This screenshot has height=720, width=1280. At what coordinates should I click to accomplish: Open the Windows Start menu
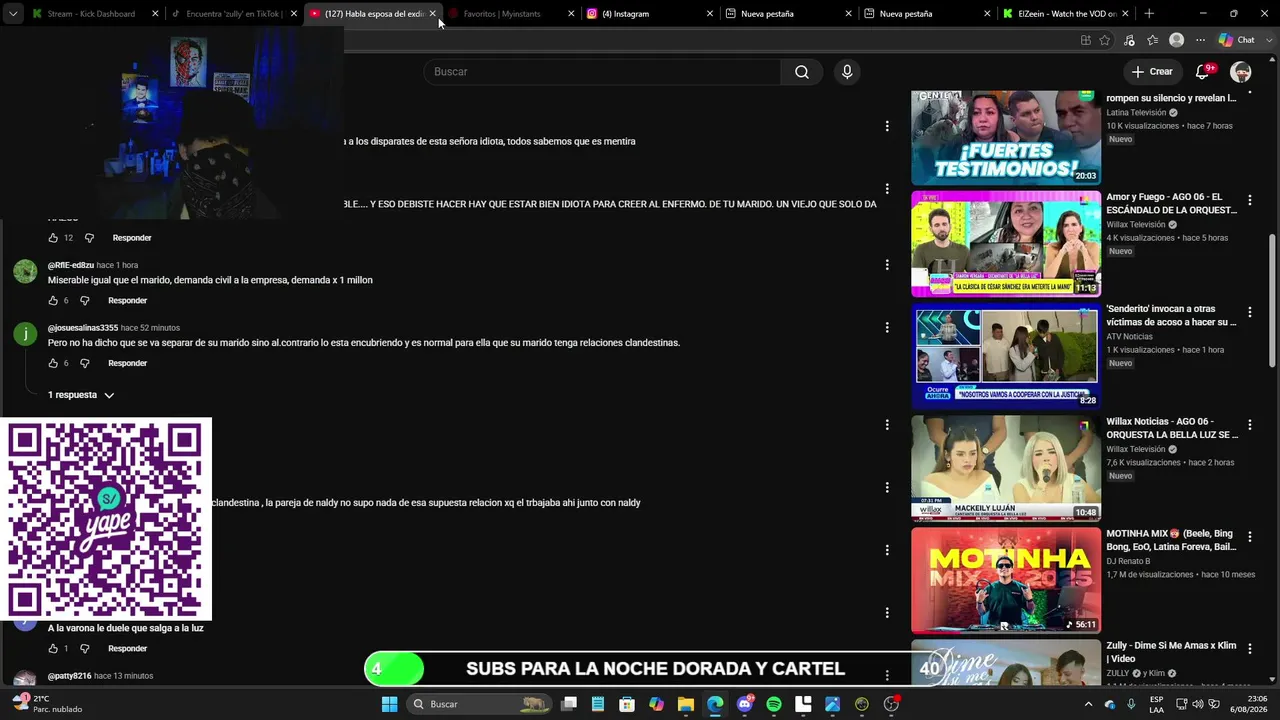tap(389, 704)
